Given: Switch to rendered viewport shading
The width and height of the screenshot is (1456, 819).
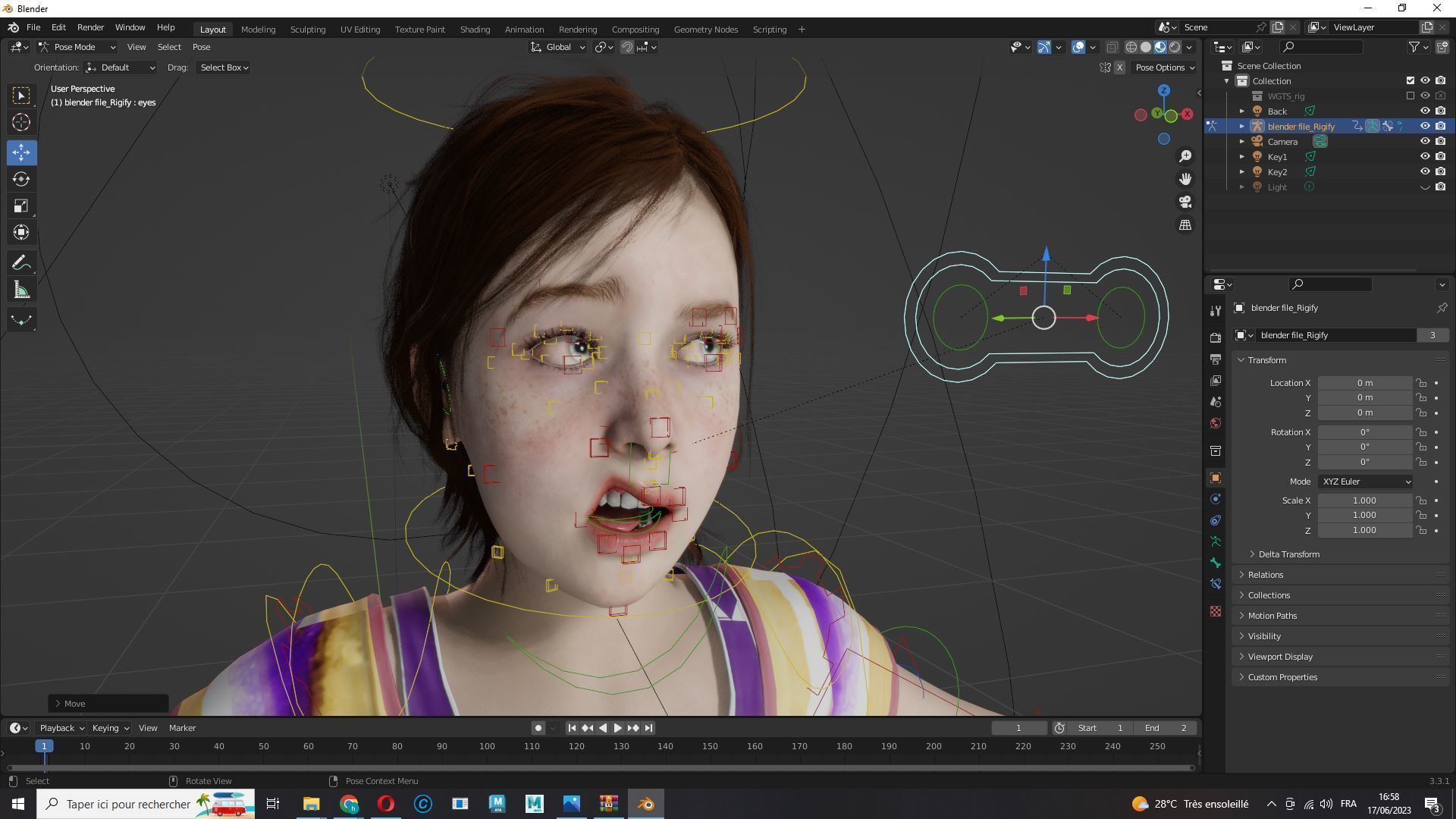Looking at the screenshot, I should 1175,47.
